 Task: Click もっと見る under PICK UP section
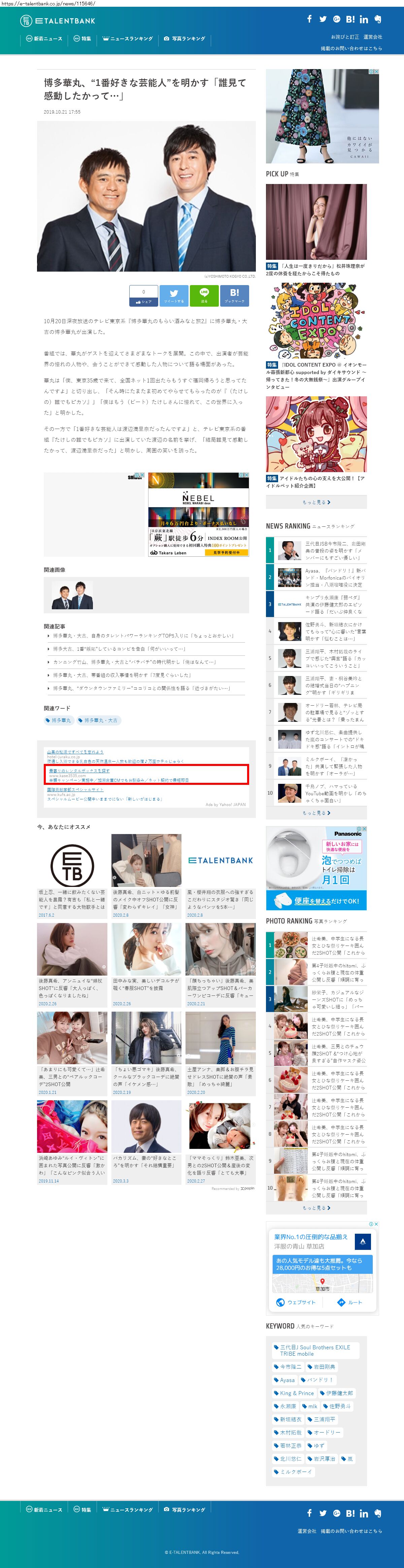(316, 502)
